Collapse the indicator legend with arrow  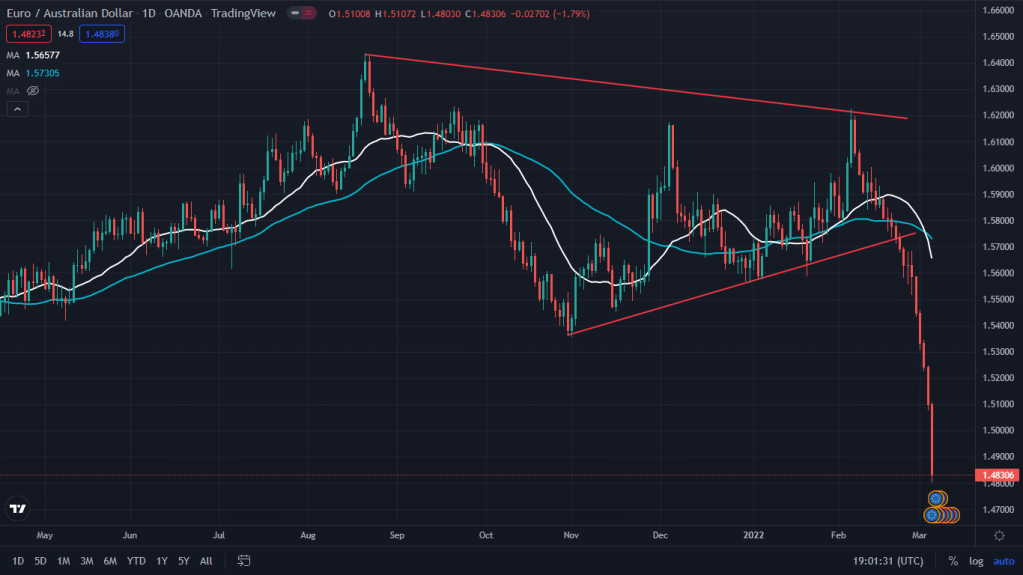pos(16,109)
